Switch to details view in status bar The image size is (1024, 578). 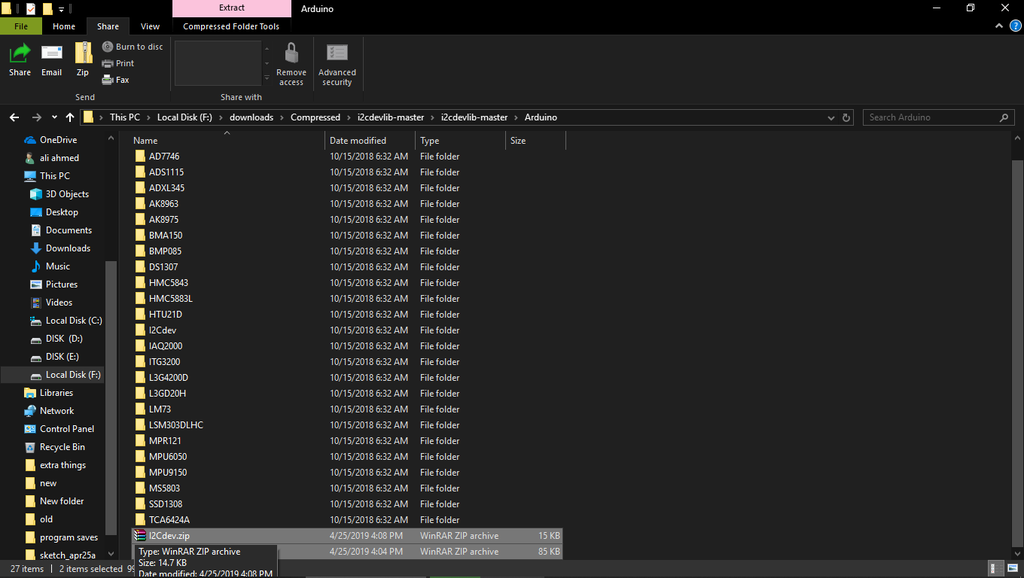[x=995, y=569]
